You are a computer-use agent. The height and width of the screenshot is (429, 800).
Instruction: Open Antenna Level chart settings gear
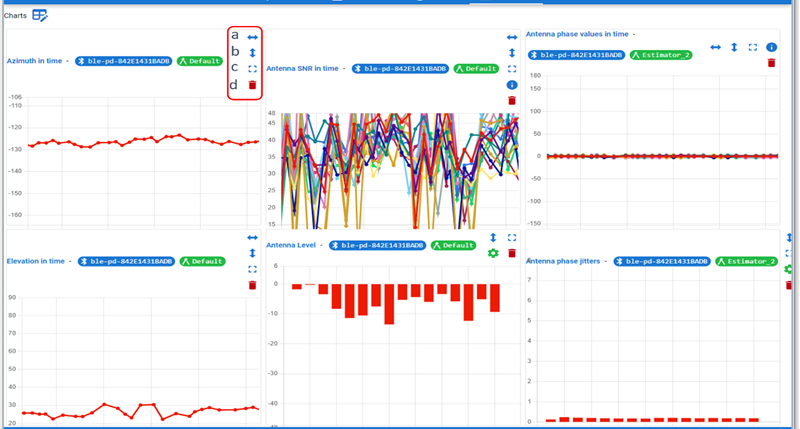[x=493, y=253]
